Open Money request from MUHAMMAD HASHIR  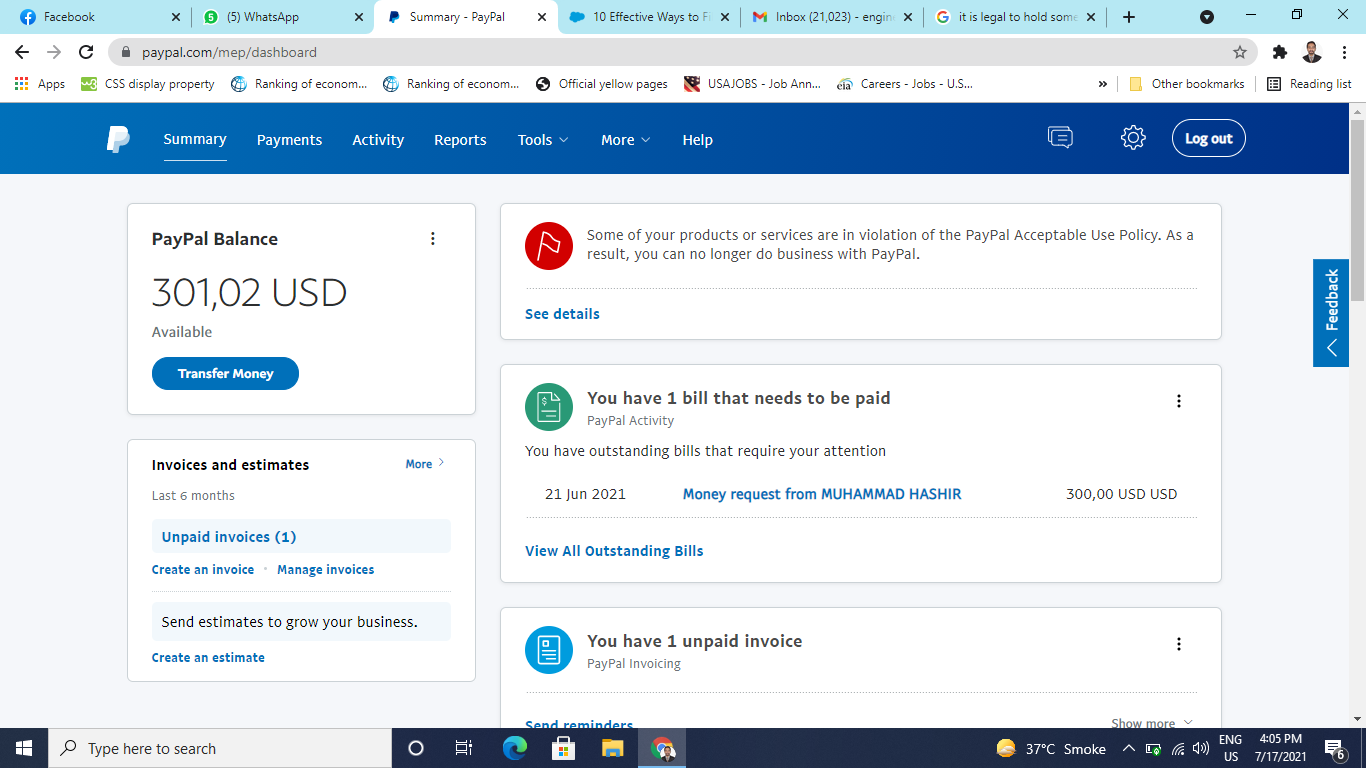[x=822, y=494]
